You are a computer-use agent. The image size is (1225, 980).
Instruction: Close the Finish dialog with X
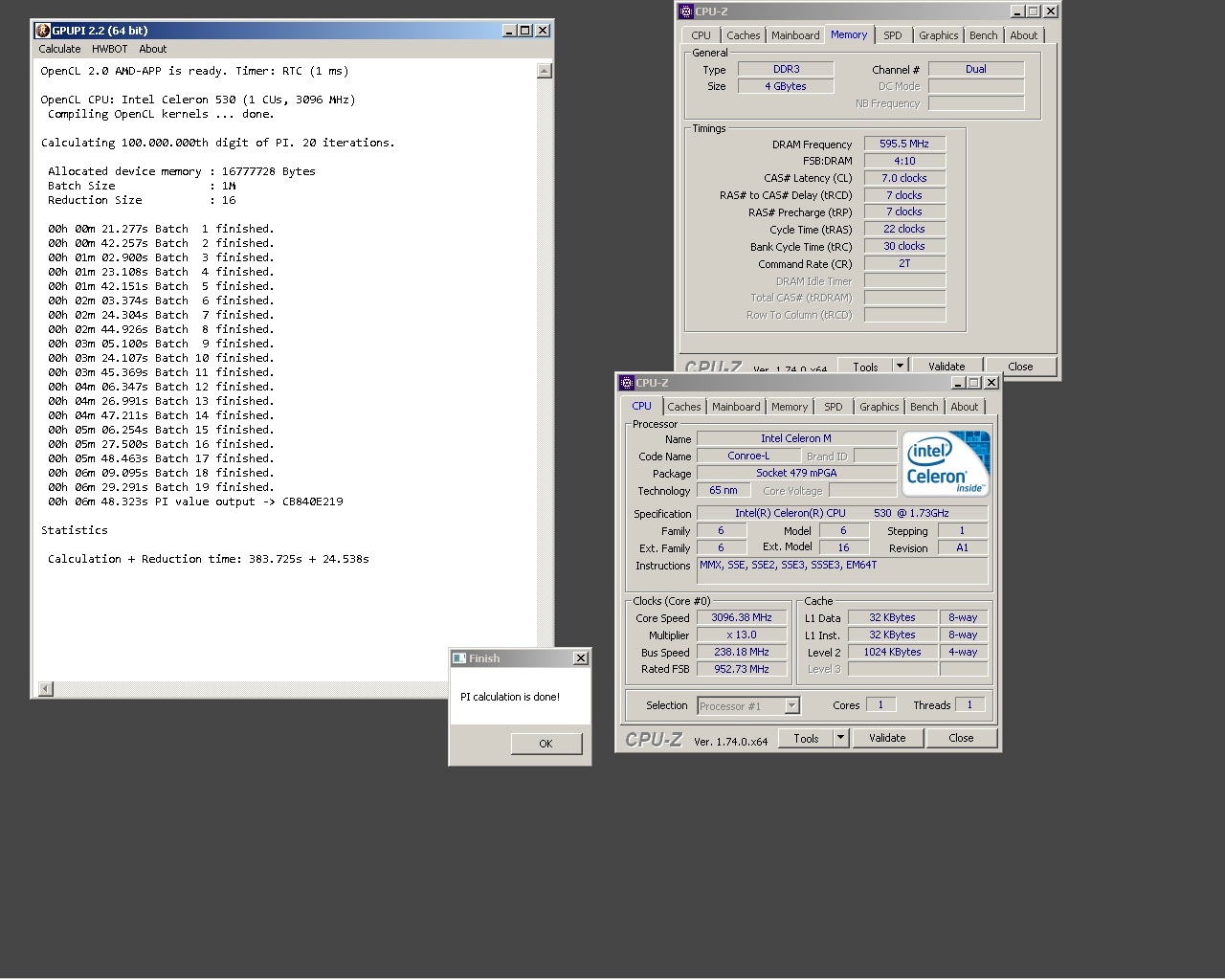[581, 658]
